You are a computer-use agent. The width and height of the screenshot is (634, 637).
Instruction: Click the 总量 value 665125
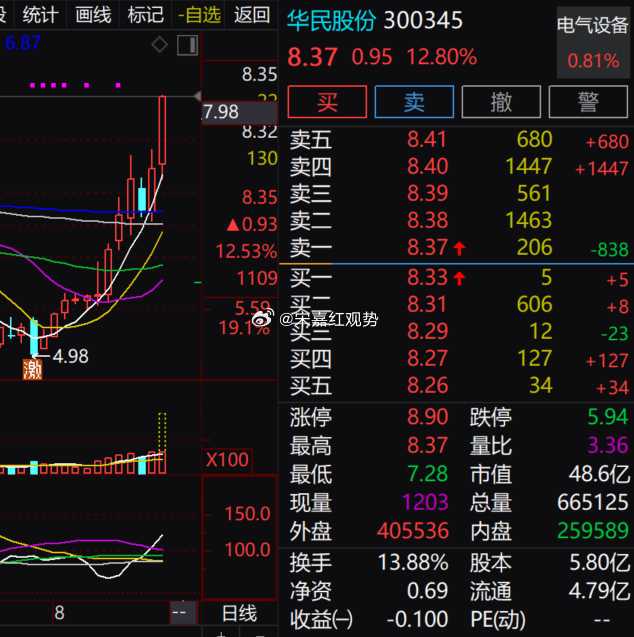pos(593,502)
